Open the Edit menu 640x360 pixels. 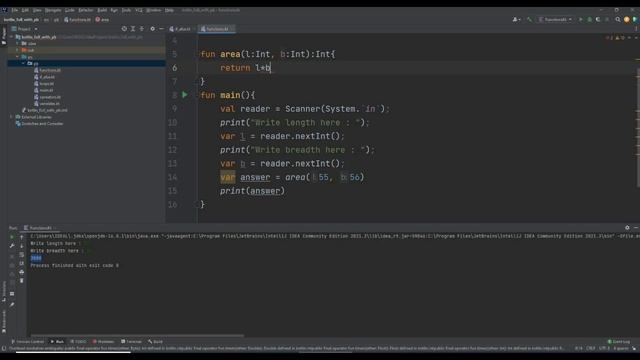(25, 10)
